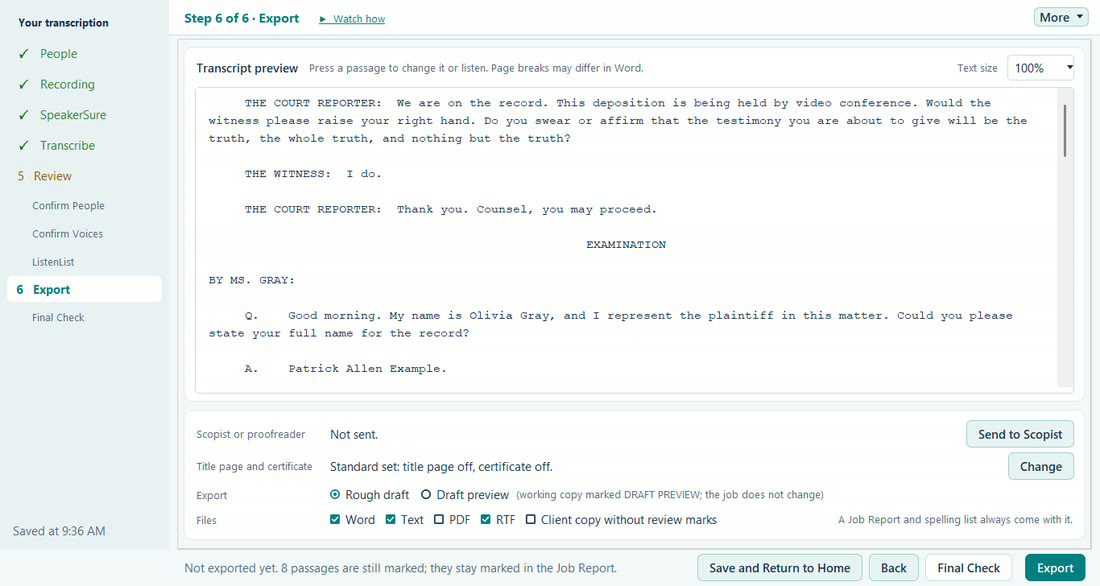Click the transcript preview scrollbar
This screenshot has height=586, width=1100.
pyautogui.click(x=1065, y=131)
